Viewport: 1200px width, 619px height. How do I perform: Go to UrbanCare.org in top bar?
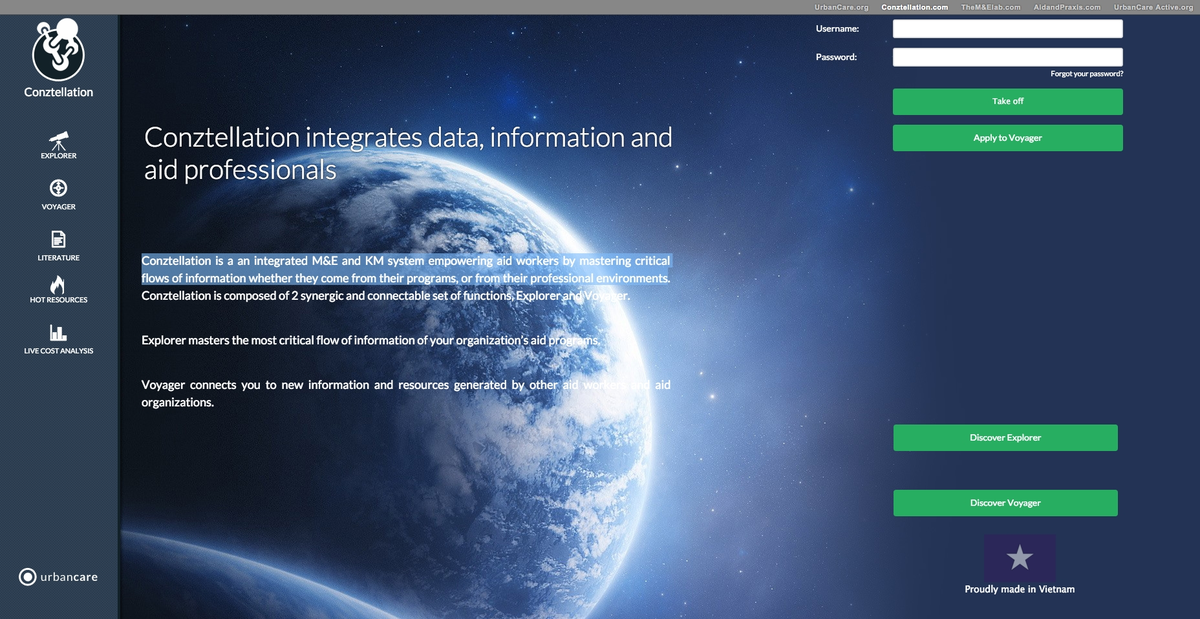(x=841, y=7)
